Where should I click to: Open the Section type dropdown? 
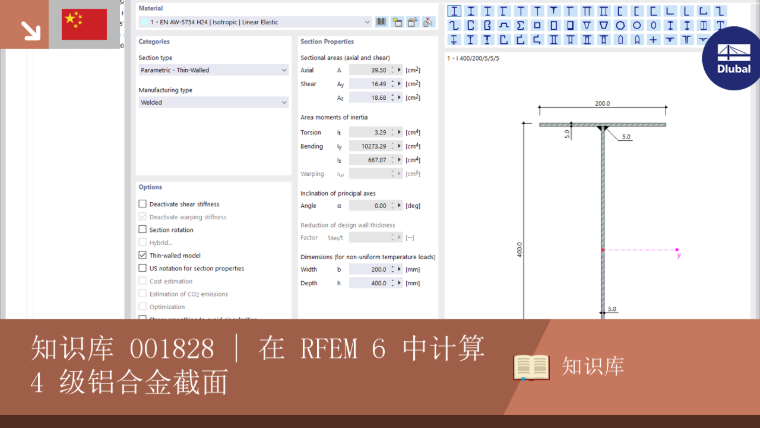click(213, 70)
